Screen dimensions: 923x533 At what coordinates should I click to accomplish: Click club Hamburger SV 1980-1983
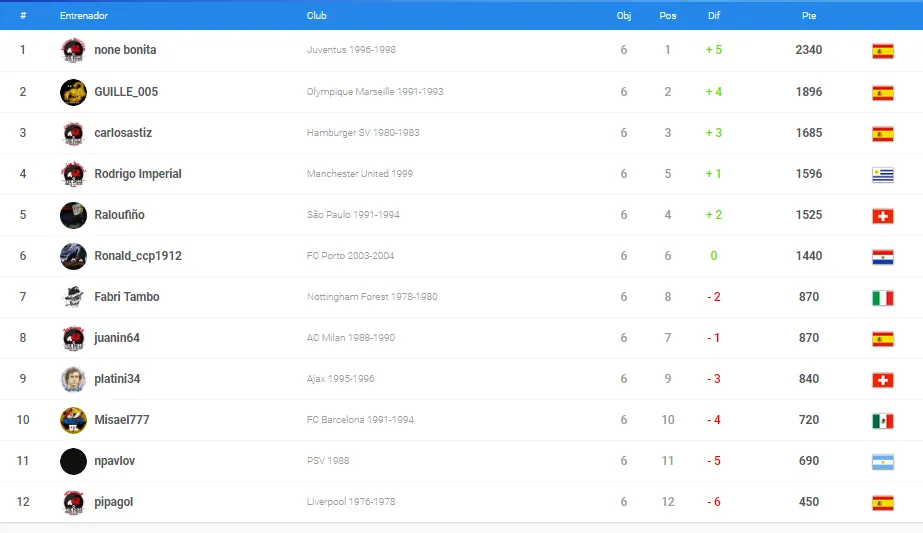[363, 133]
